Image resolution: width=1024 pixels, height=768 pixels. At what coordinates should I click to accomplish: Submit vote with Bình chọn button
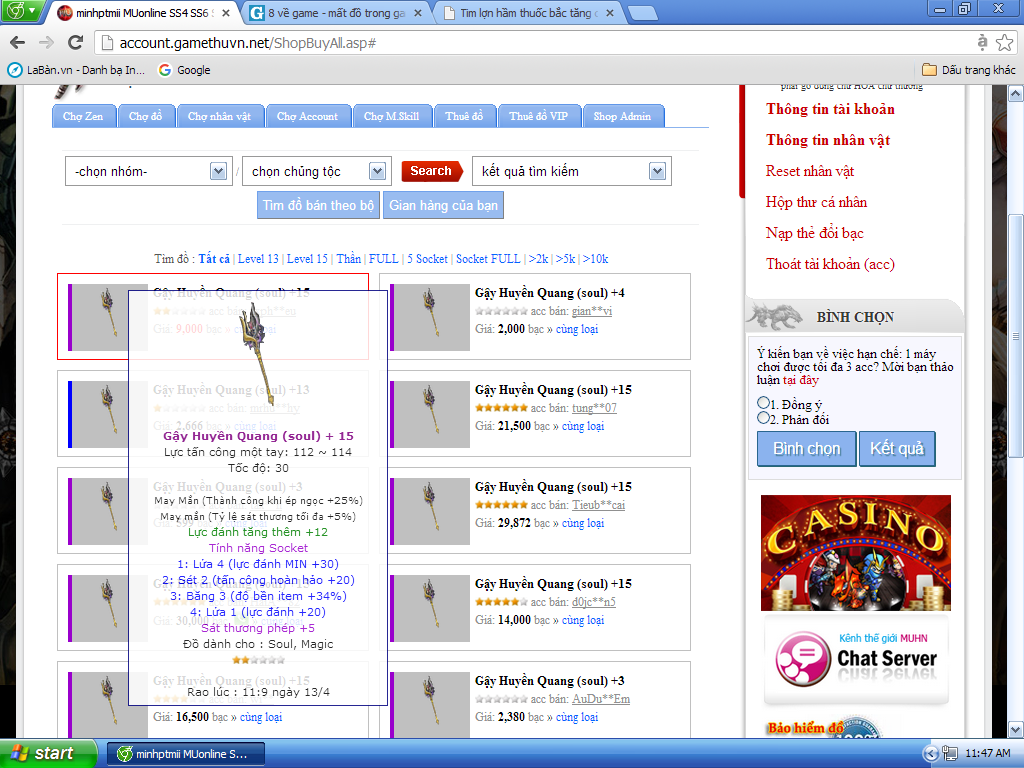click(807, 449)
